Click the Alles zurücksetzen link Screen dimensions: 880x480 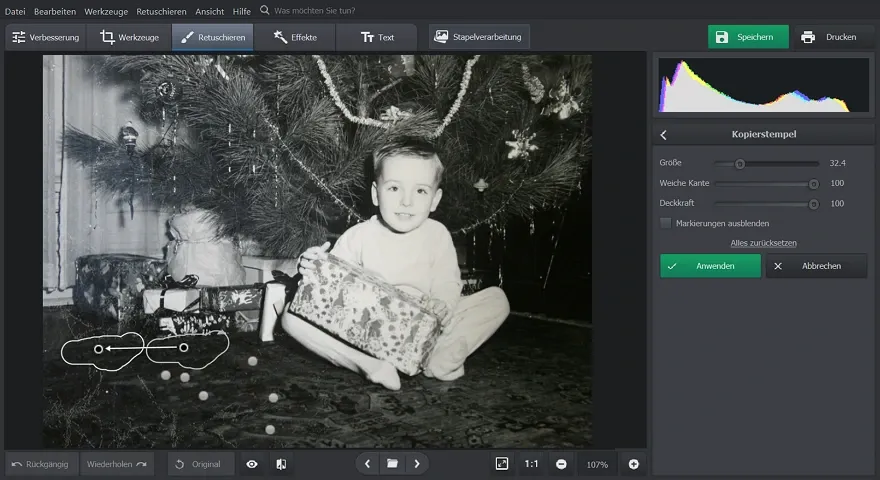[x=763, y=243]
